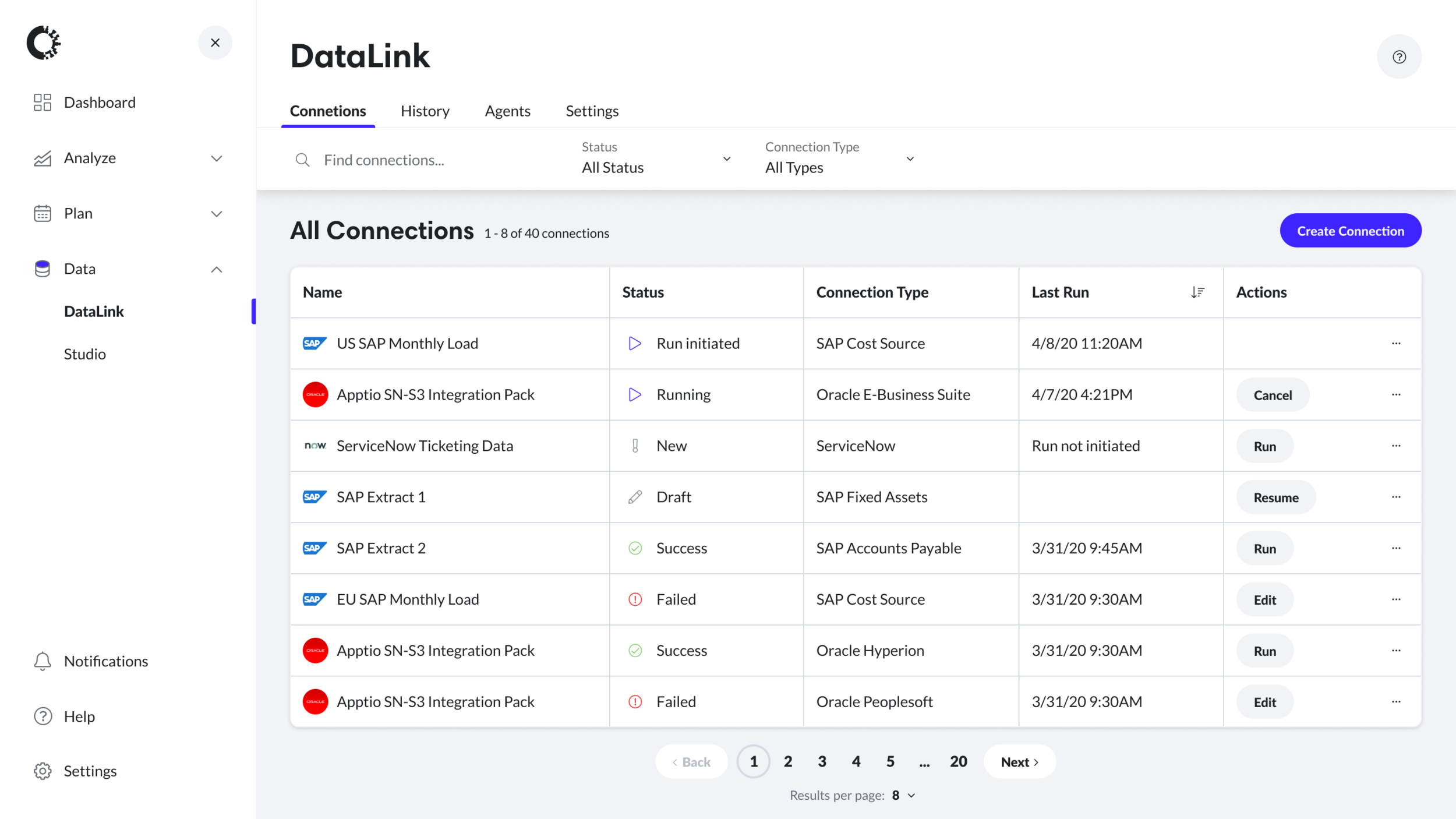Click the search magnifier icon

(302, 160)
